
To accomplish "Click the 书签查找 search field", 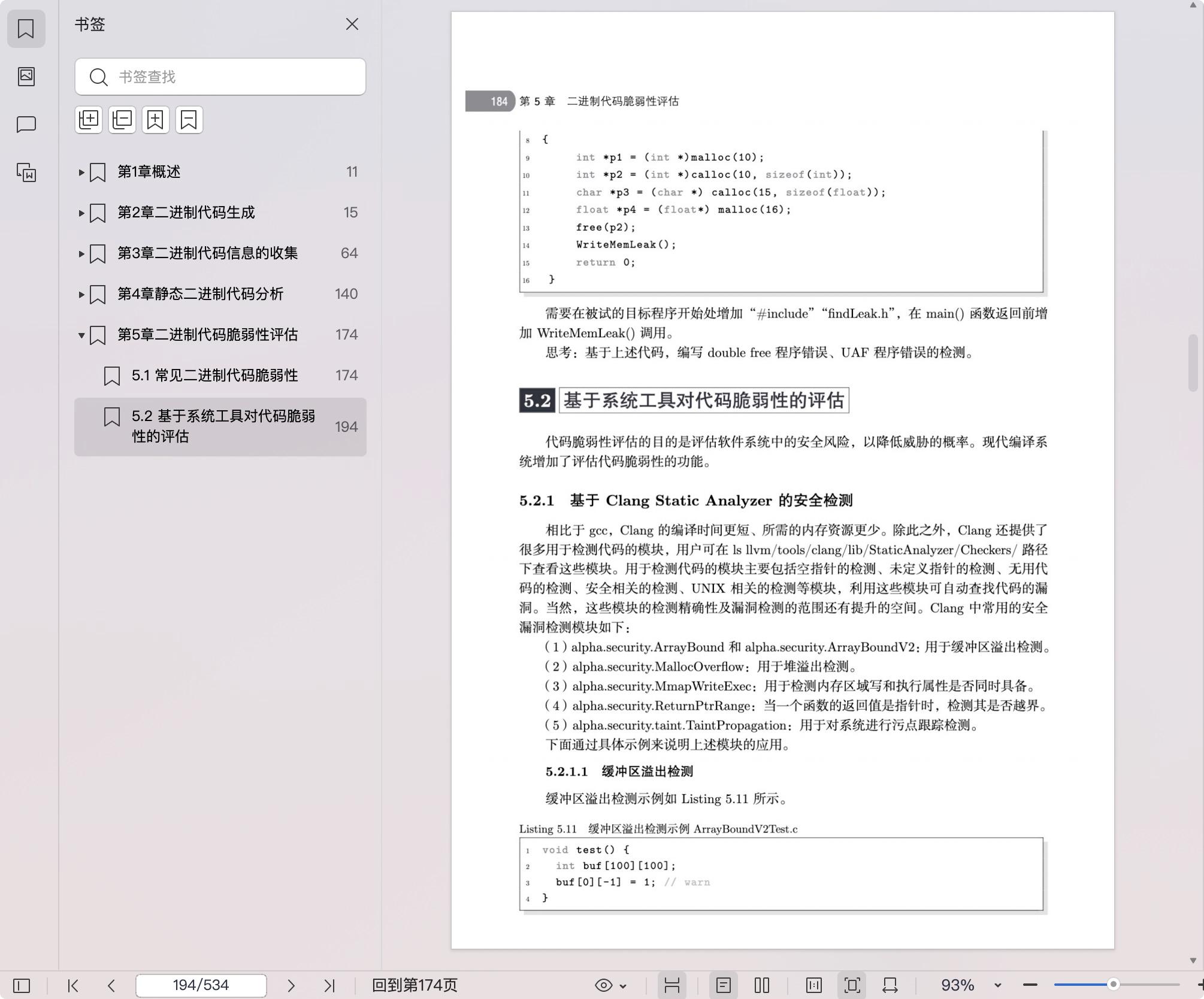I will point(220,77).
